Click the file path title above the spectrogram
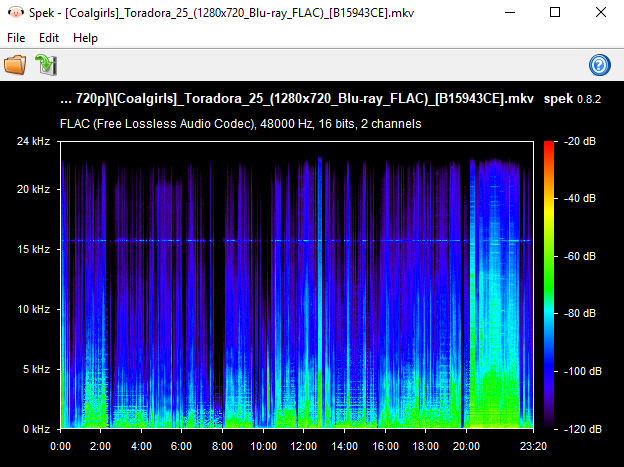Viewport: 624px width, 467px height. (297, 99)
